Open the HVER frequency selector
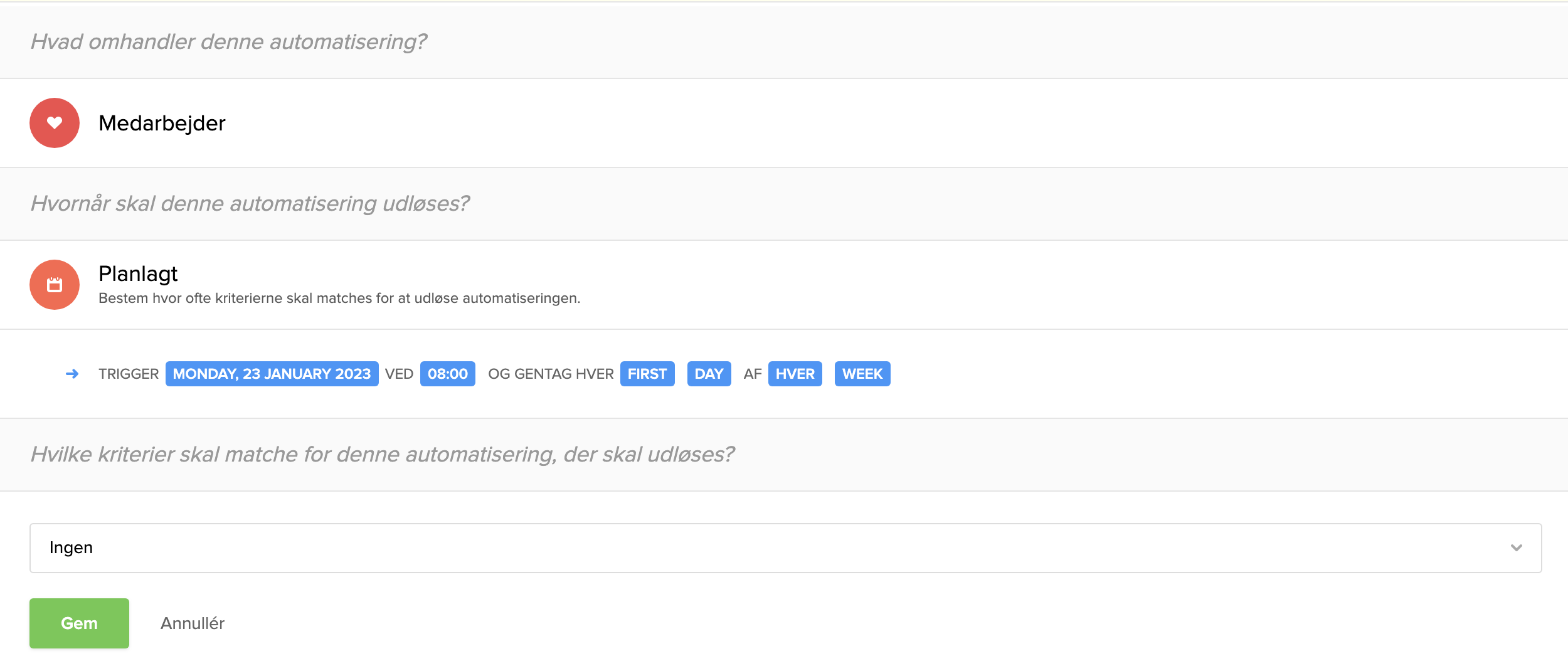1568x661 pixels. (795, 374)
